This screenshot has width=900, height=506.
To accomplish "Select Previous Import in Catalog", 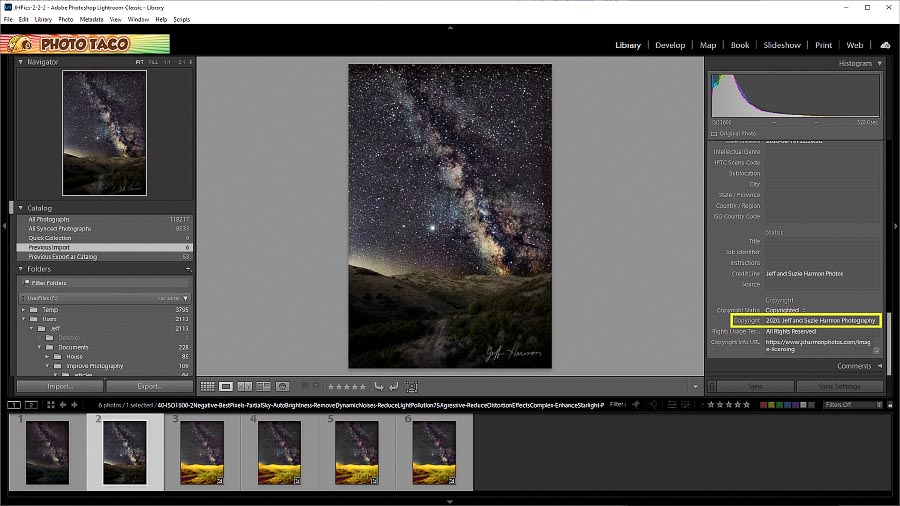I will 104,247.
